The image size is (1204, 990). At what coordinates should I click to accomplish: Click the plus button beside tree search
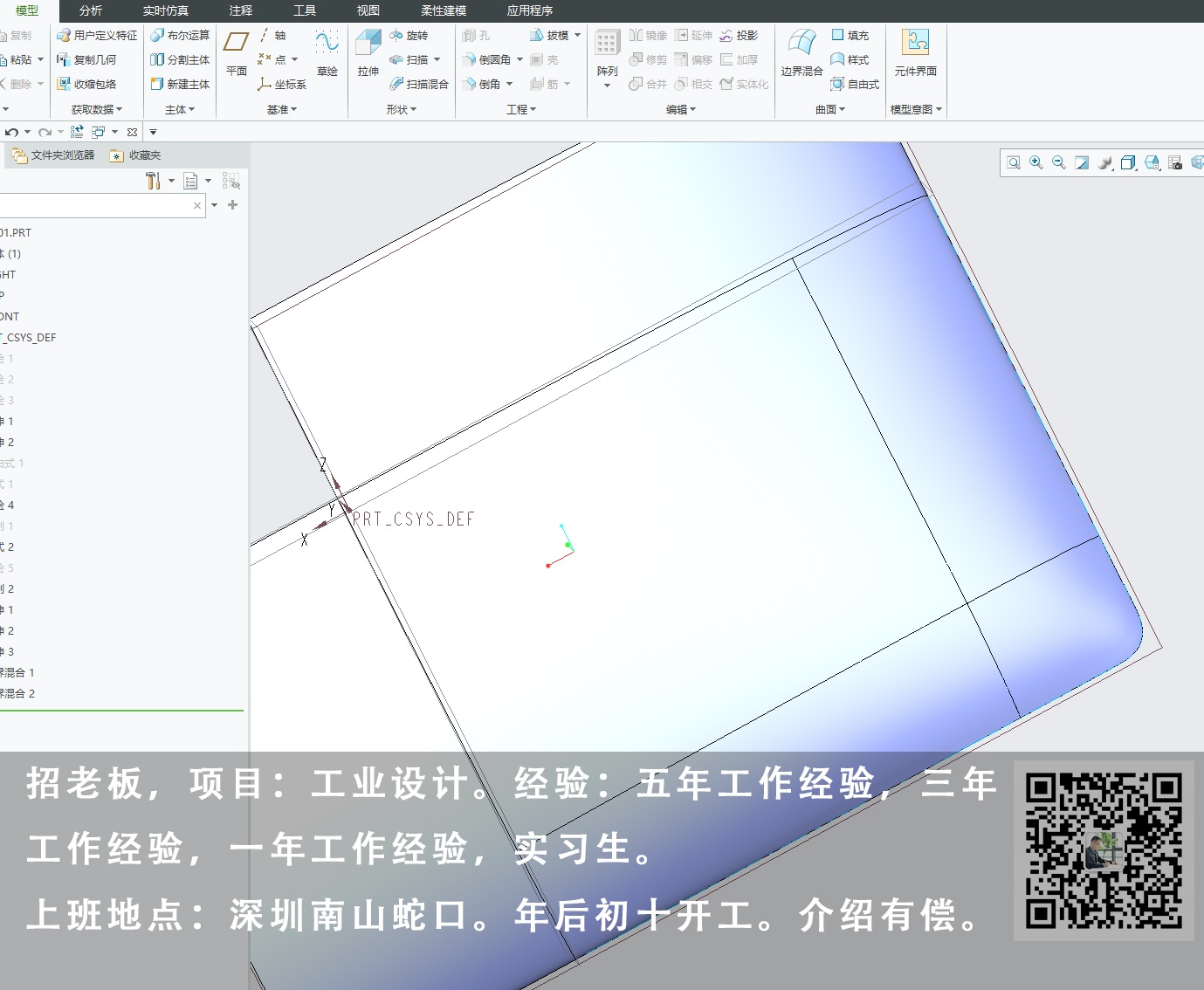(232, 205)
